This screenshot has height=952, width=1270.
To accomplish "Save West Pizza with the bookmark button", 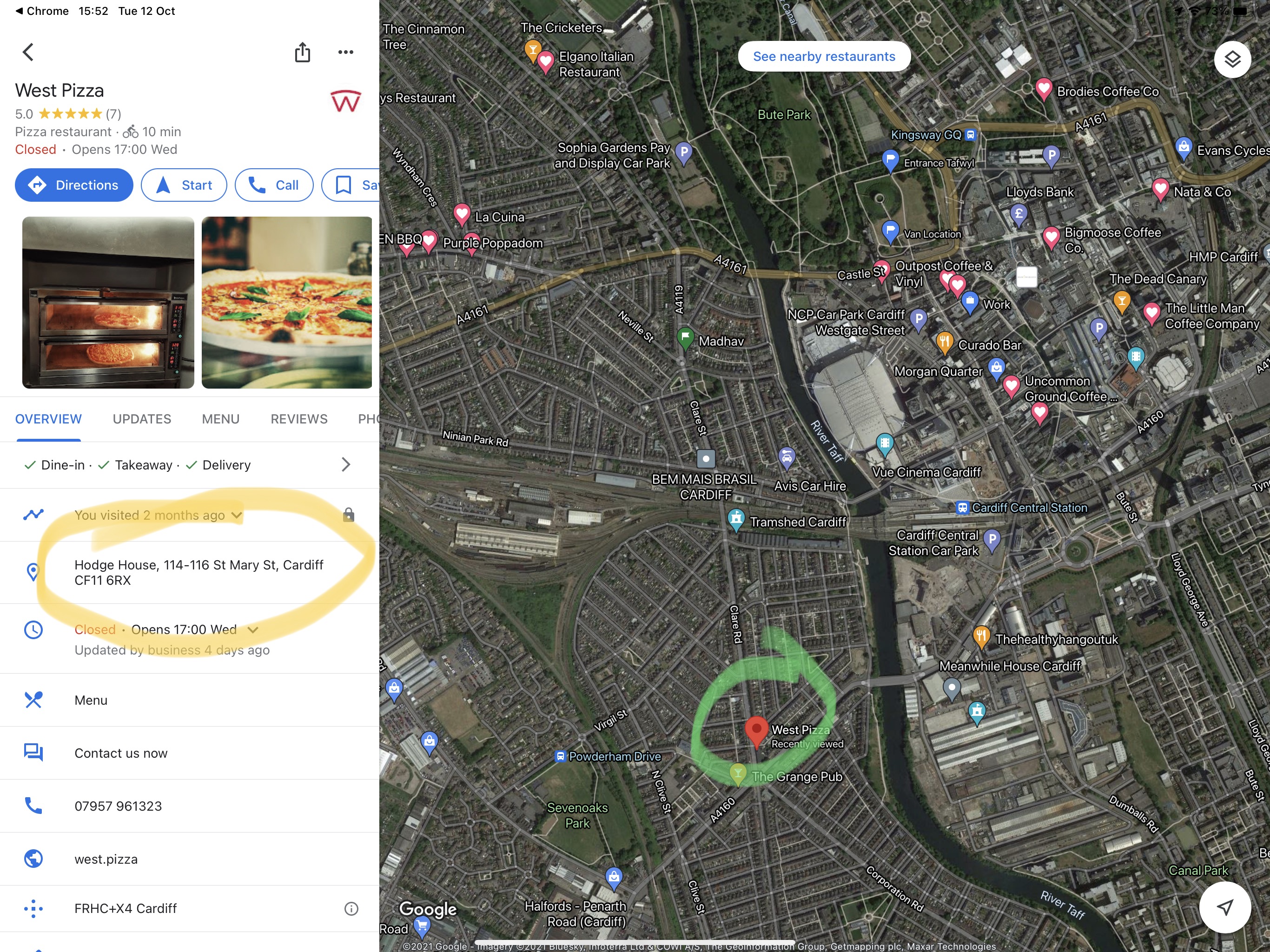I will click(x=350, y=185).
